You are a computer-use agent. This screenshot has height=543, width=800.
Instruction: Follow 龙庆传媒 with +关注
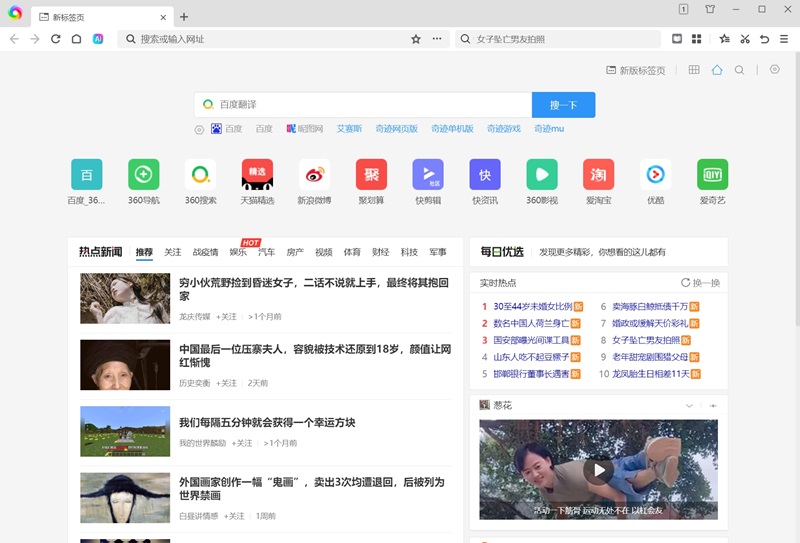(226, 317)
